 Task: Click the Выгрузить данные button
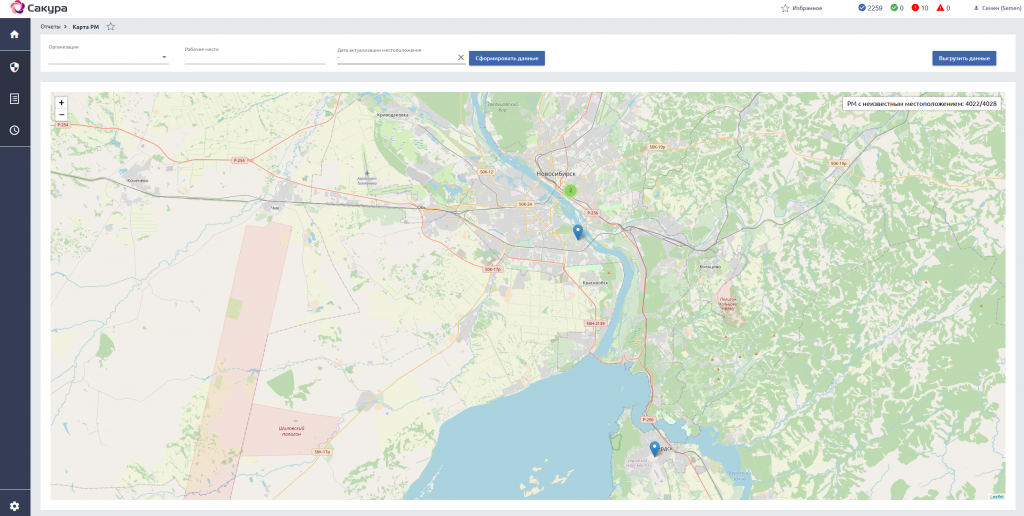coord(964,58)
